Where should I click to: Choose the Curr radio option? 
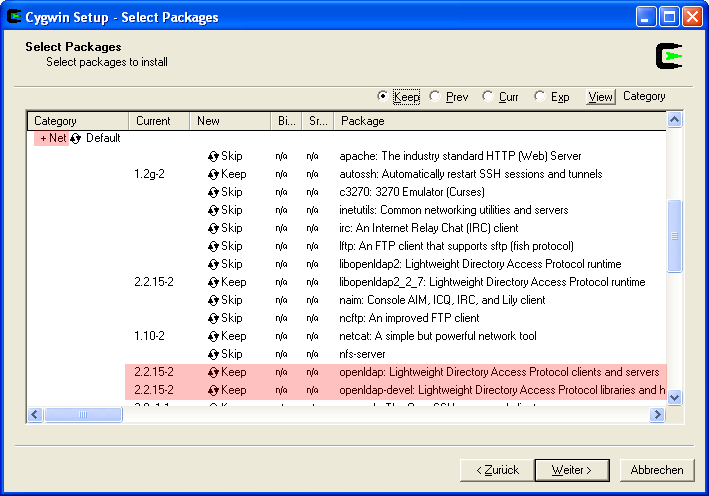[x=487, y=96]
